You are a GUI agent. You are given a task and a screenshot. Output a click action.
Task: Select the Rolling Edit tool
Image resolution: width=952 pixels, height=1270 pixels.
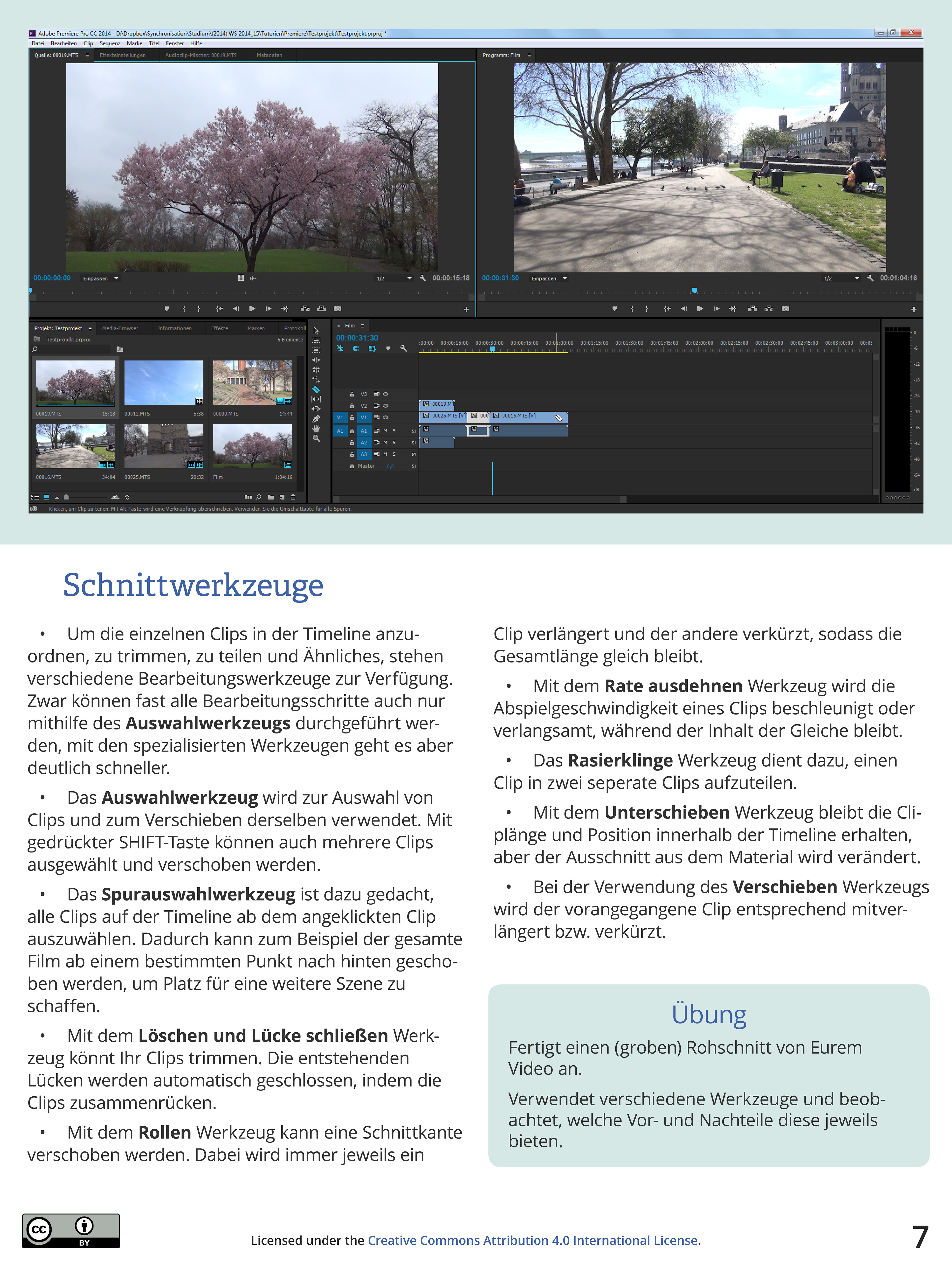(316, 370)
